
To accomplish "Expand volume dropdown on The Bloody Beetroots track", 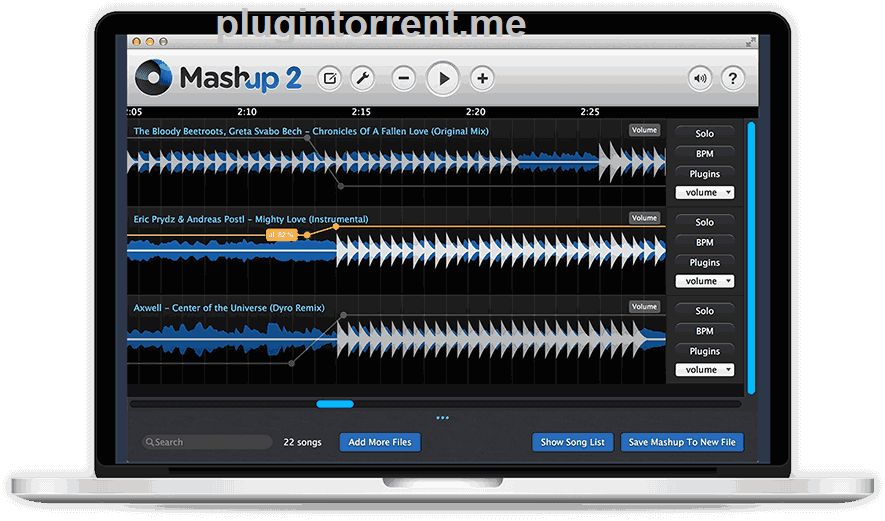I will [704, 192].
